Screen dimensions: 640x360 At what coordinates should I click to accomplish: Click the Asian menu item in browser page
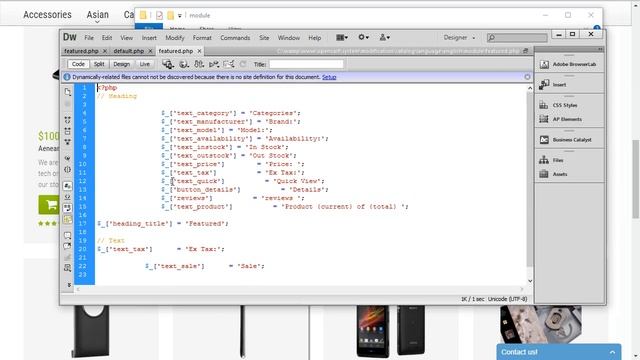coord(98,15)
